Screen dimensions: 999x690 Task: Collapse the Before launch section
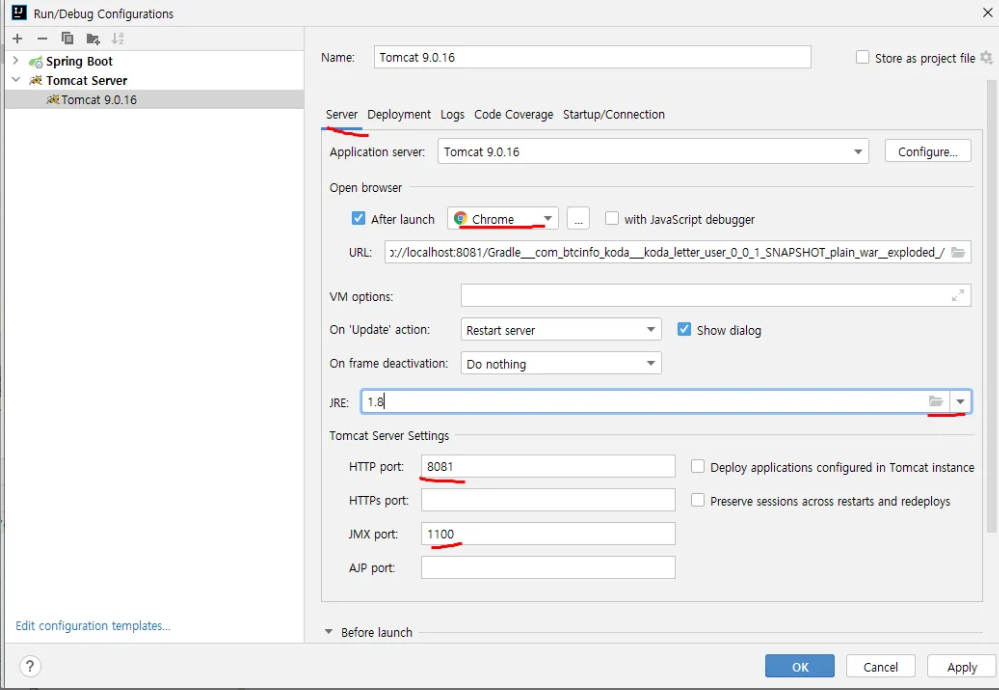[329, 632]
